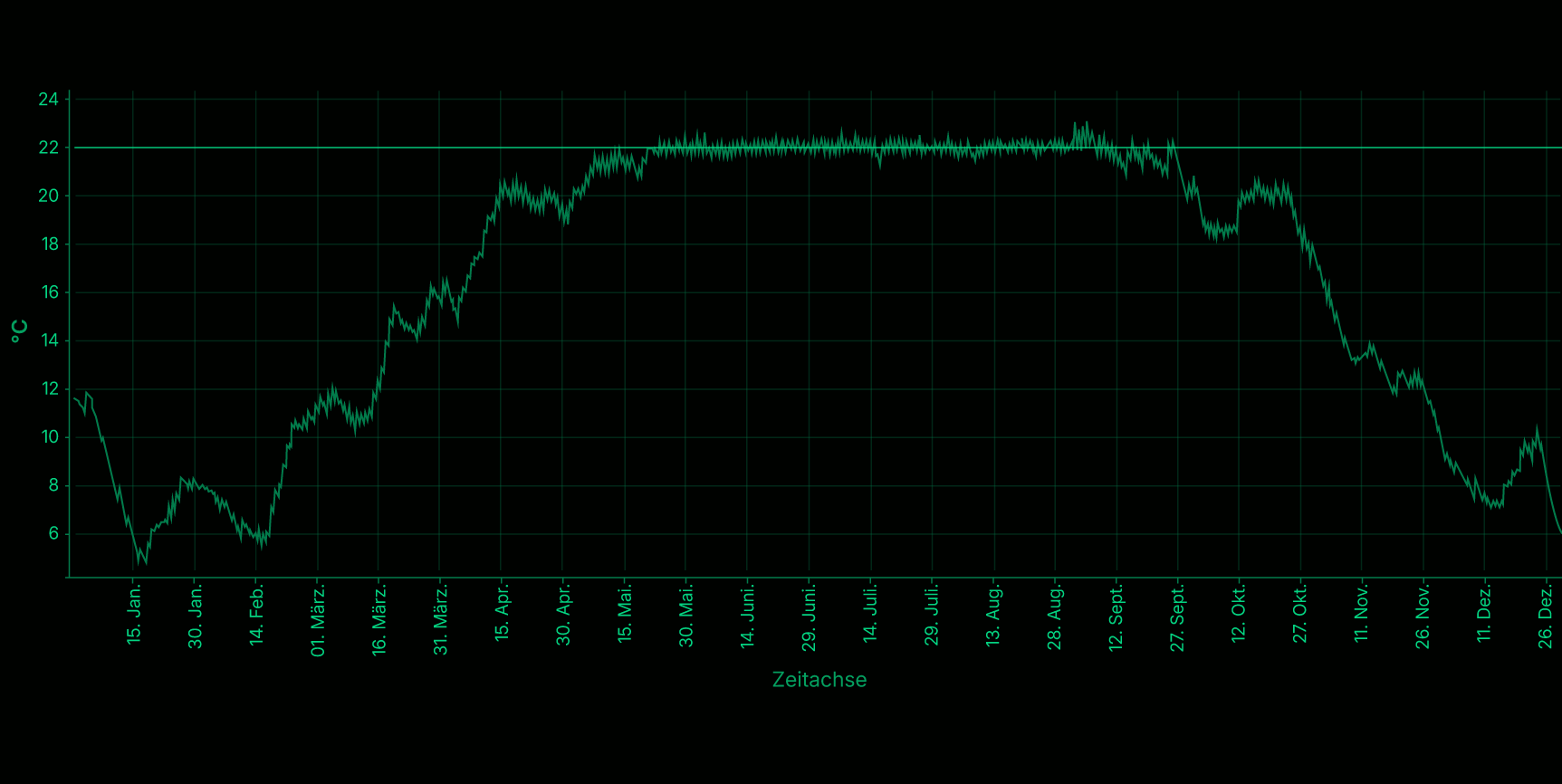This screenshot has width=1562, height=784.
Task: Click the "14. Juni." date label
Action: [748, 616]
